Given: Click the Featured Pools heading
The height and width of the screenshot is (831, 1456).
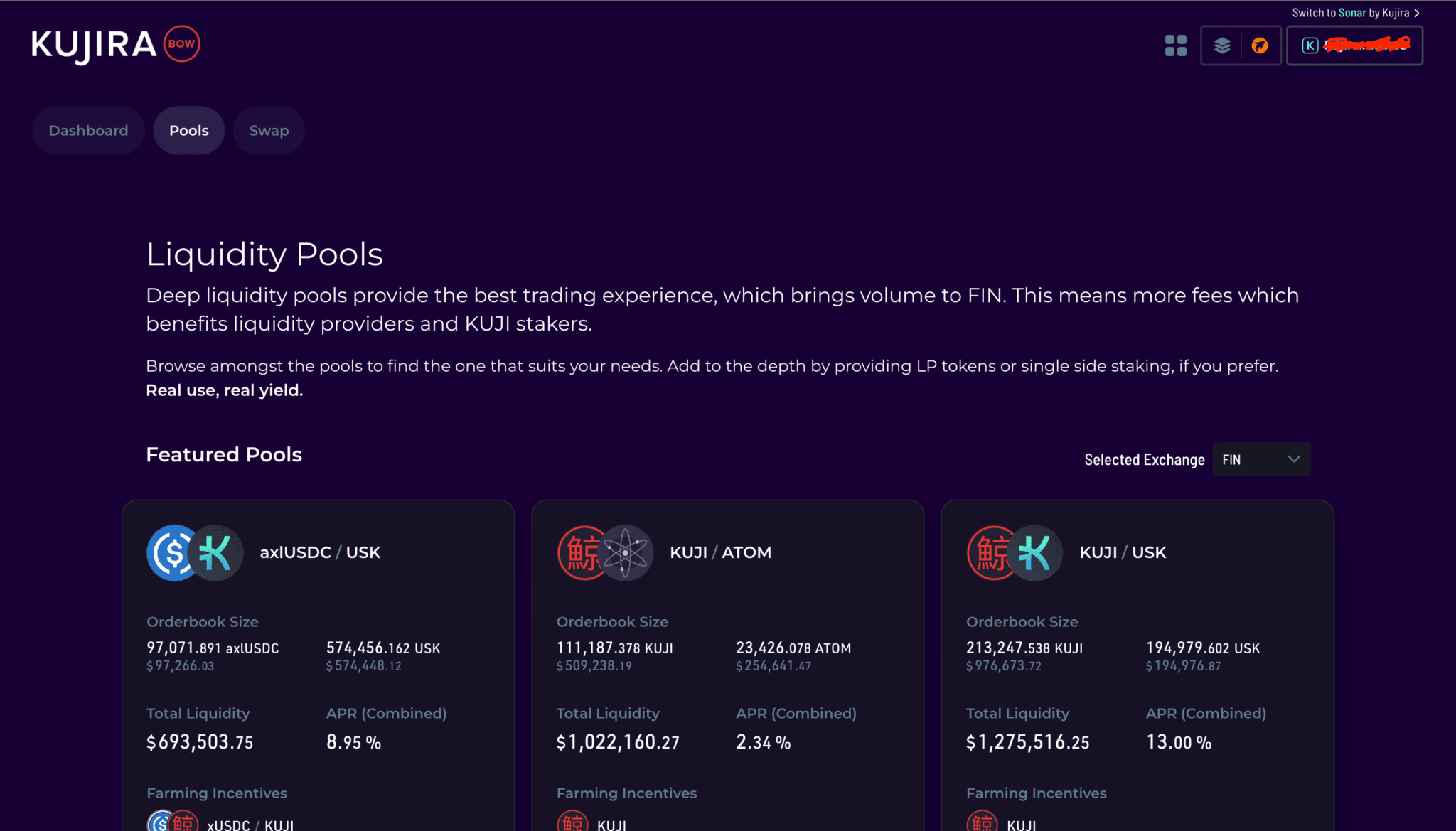Looking at the screenshot, I should pos(224,454).
